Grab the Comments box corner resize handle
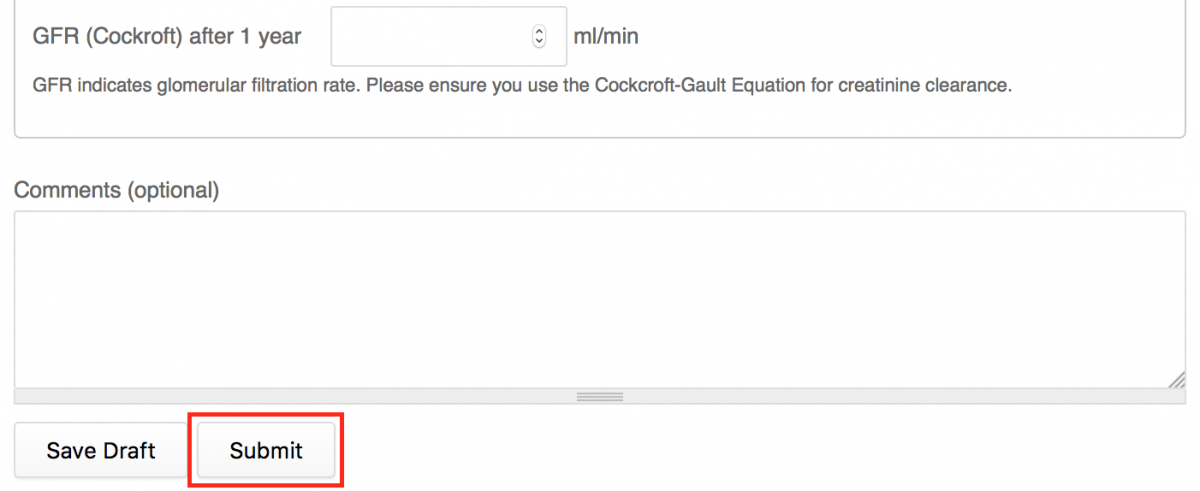The height and width of the screenshot is (491, 1200). 1177,379
